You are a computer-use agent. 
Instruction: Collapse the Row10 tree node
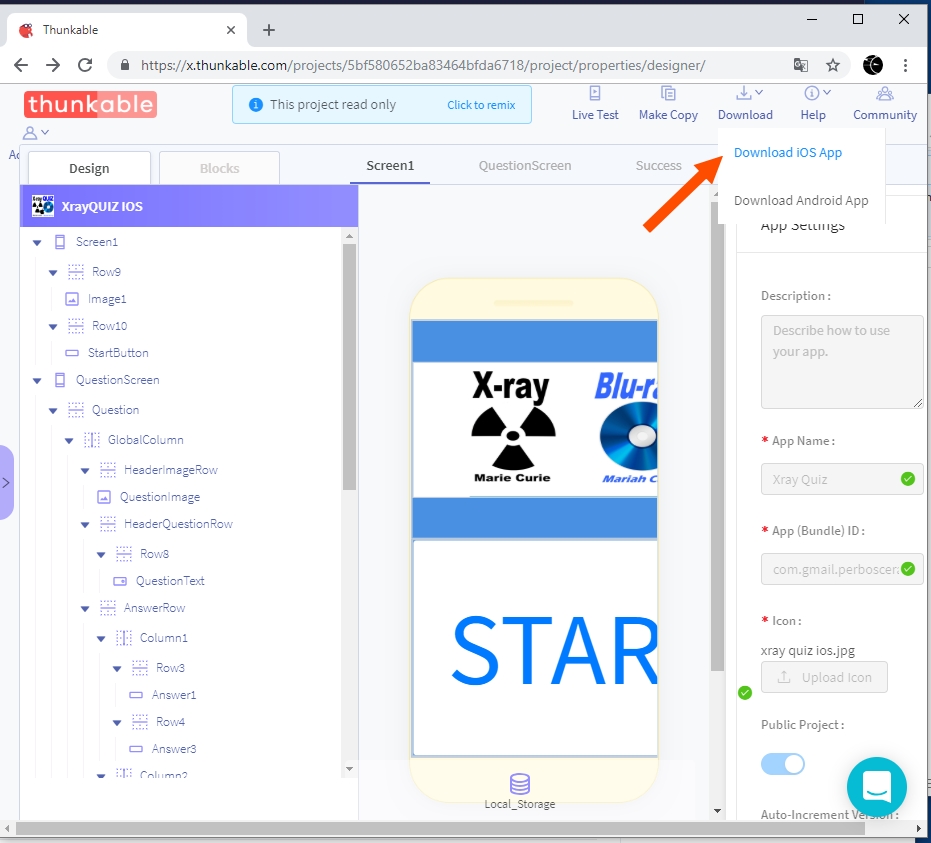coord(53,327)
